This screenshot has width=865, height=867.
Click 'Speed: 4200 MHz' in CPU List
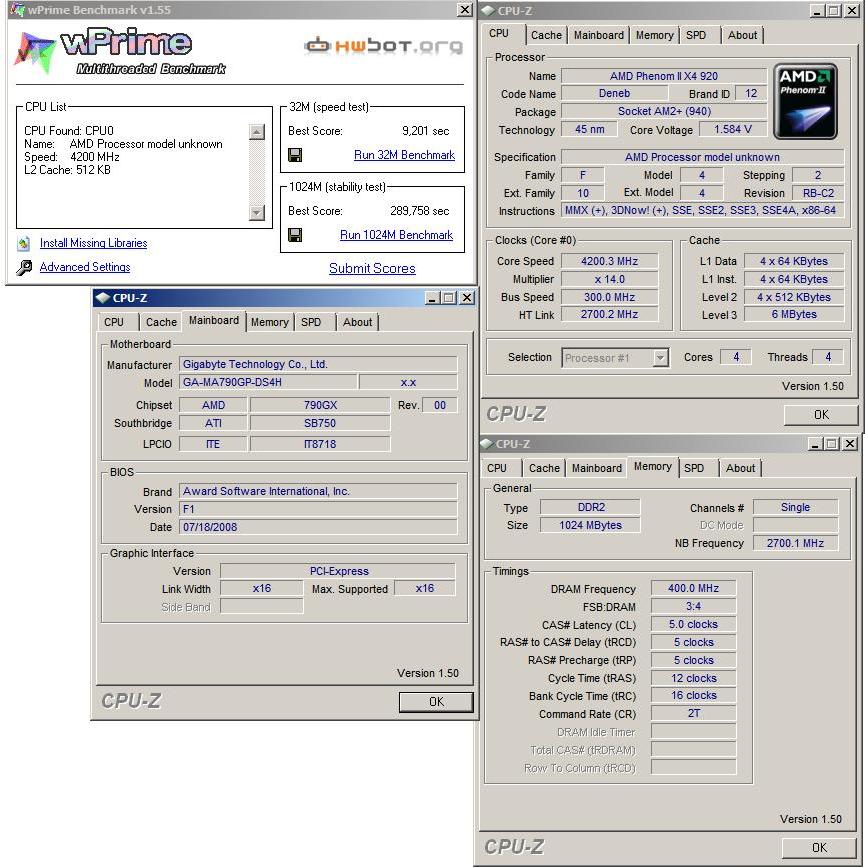pyautogui.click(x=72, y=157)
